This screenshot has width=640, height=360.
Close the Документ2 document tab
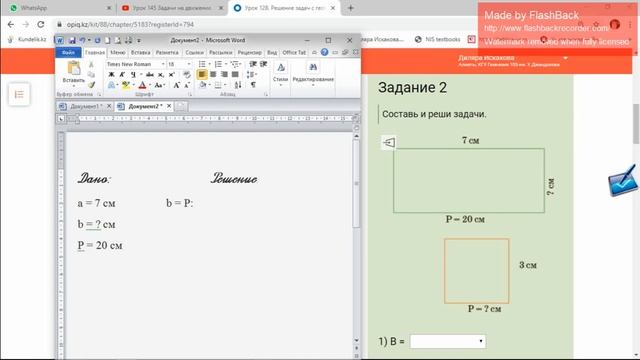coord(169,106)
